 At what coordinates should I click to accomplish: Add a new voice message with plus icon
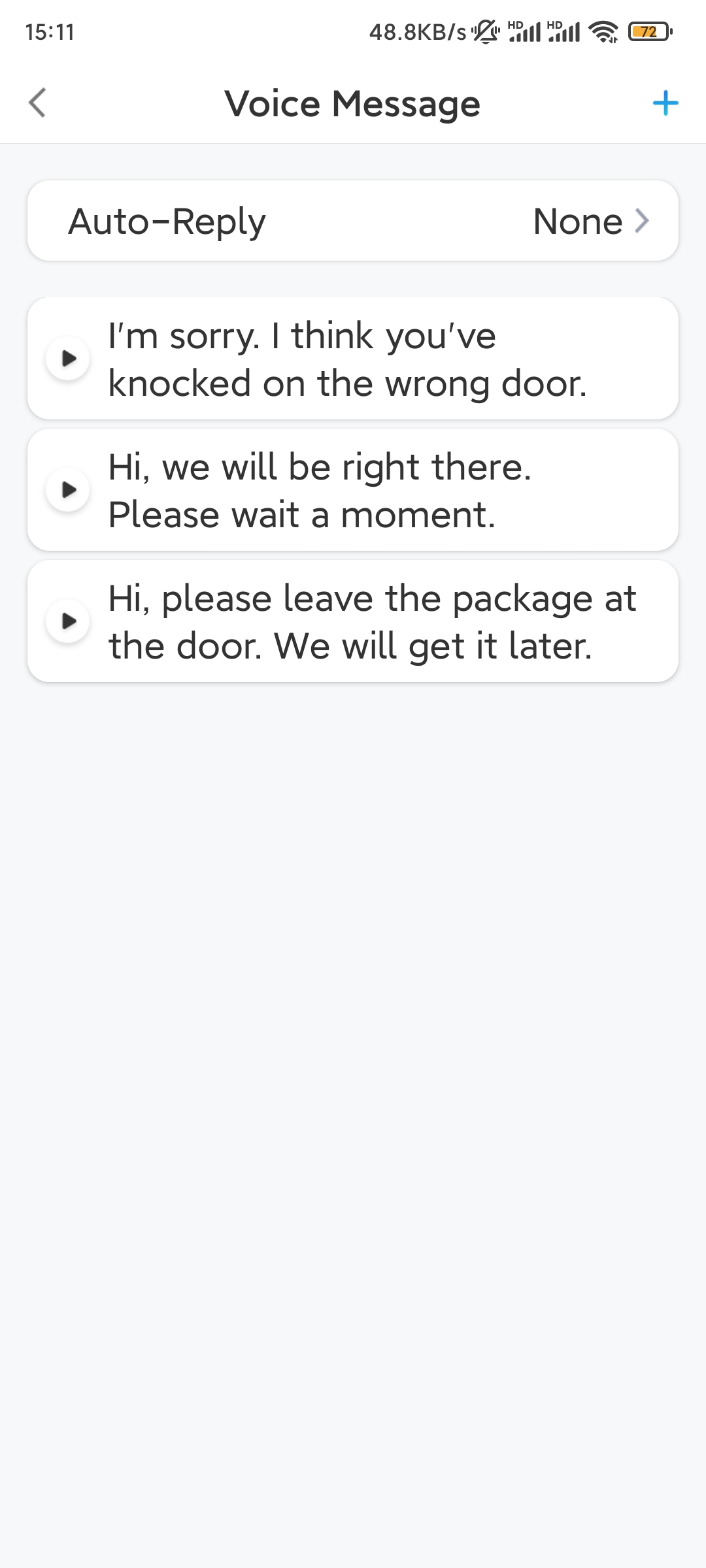pyautogui.click(x=665, y=103)
